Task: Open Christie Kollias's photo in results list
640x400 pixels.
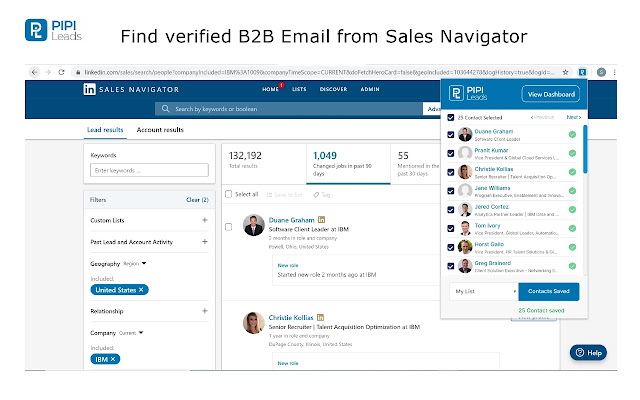Action: (253, 322)
